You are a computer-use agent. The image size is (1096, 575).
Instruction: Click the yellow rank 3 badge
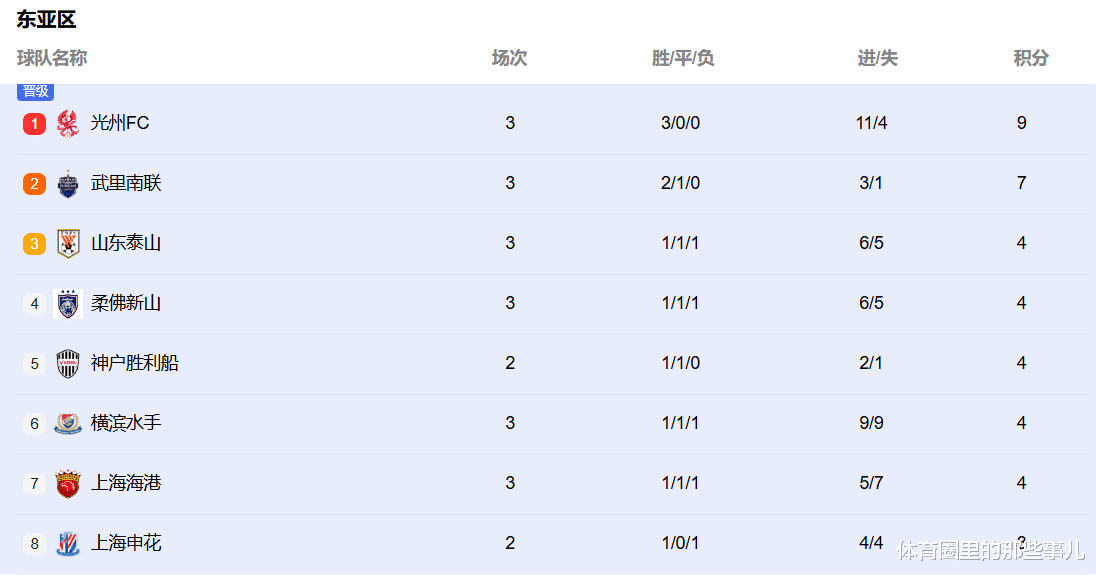[34, 244]
